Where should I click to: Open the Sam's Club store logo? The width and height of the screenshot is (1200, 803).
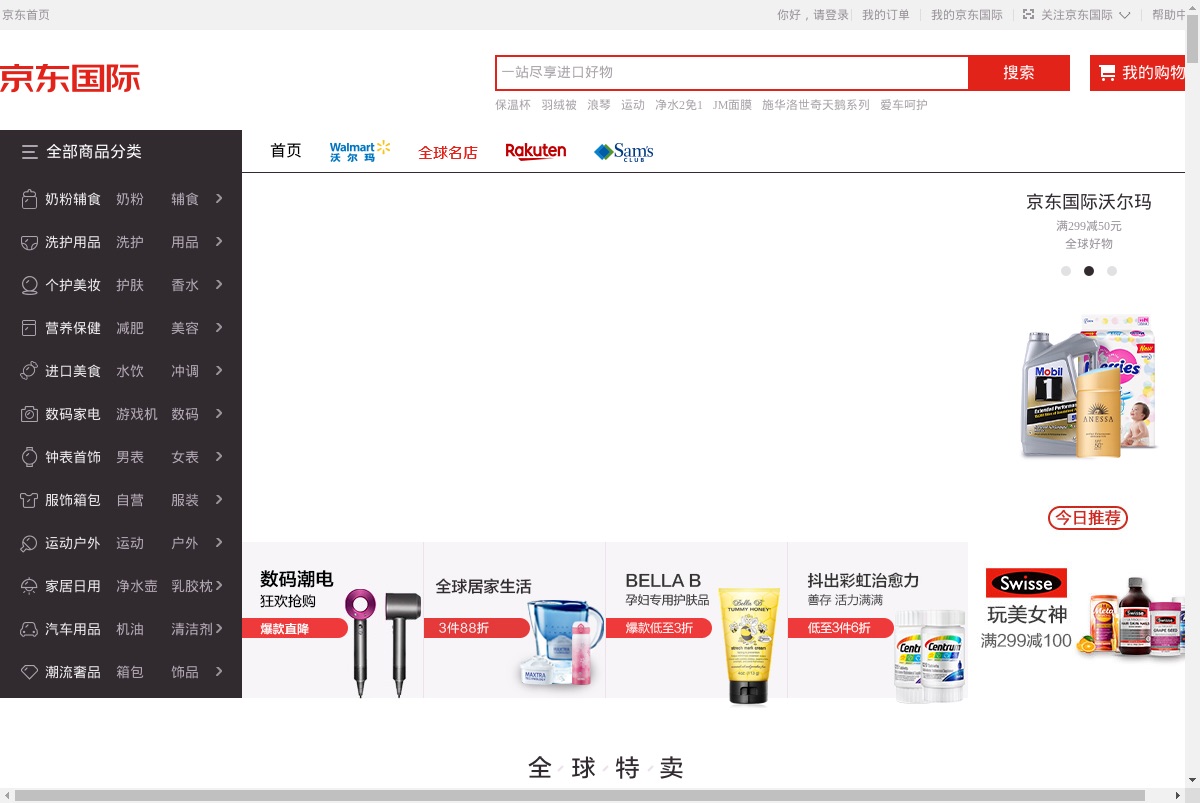(x=624, y=152)
